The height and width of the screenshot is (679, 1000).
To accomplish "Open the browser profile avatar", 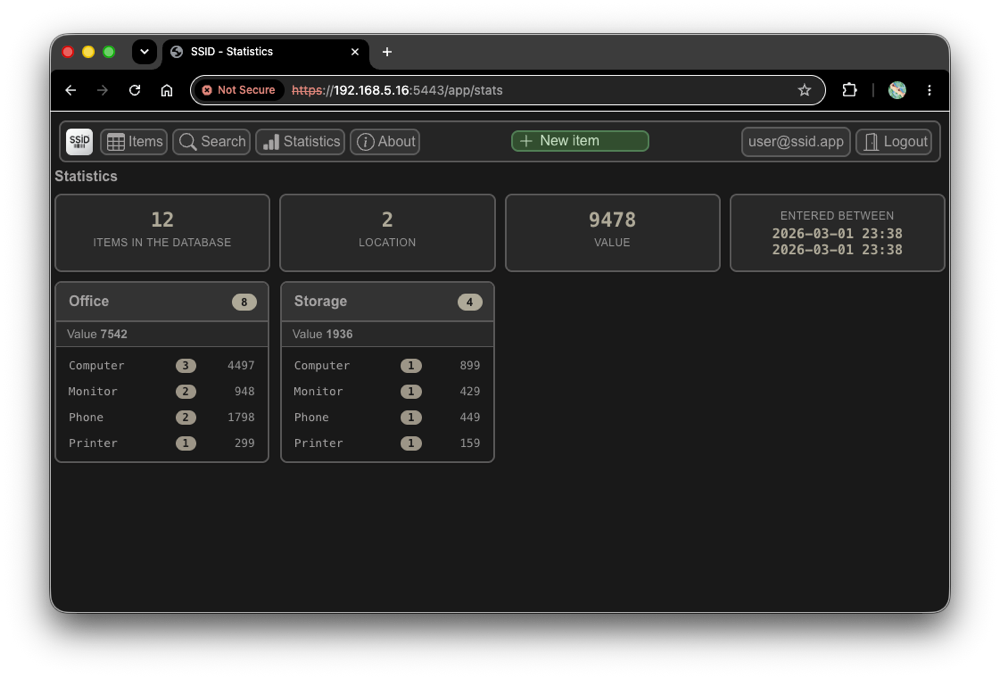I will click(897, 91).
